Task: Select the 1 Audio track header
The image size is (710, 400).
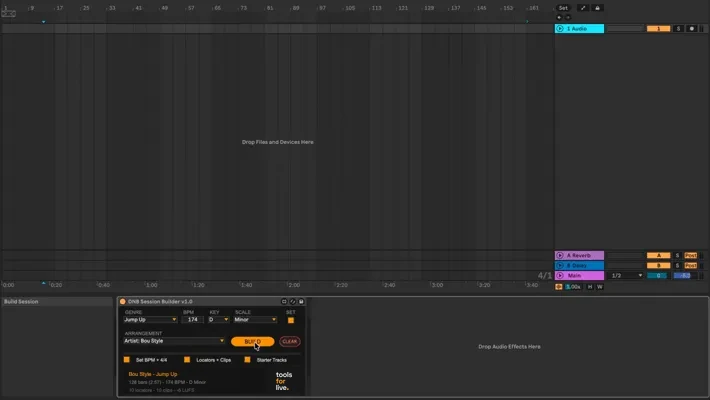Action: 579,29
